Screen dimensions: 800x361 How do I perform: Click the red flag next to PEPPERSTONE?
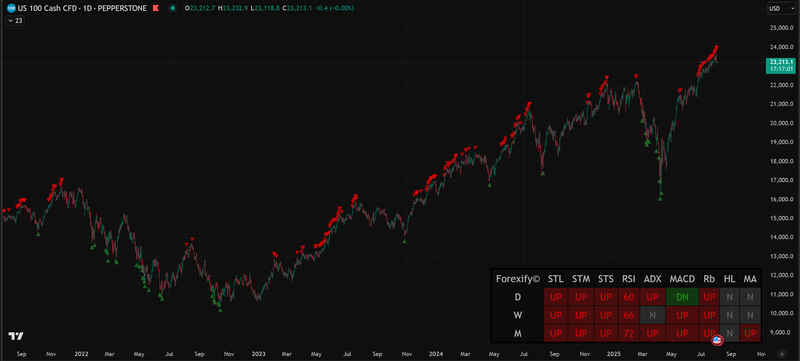(x=157, y=8)
